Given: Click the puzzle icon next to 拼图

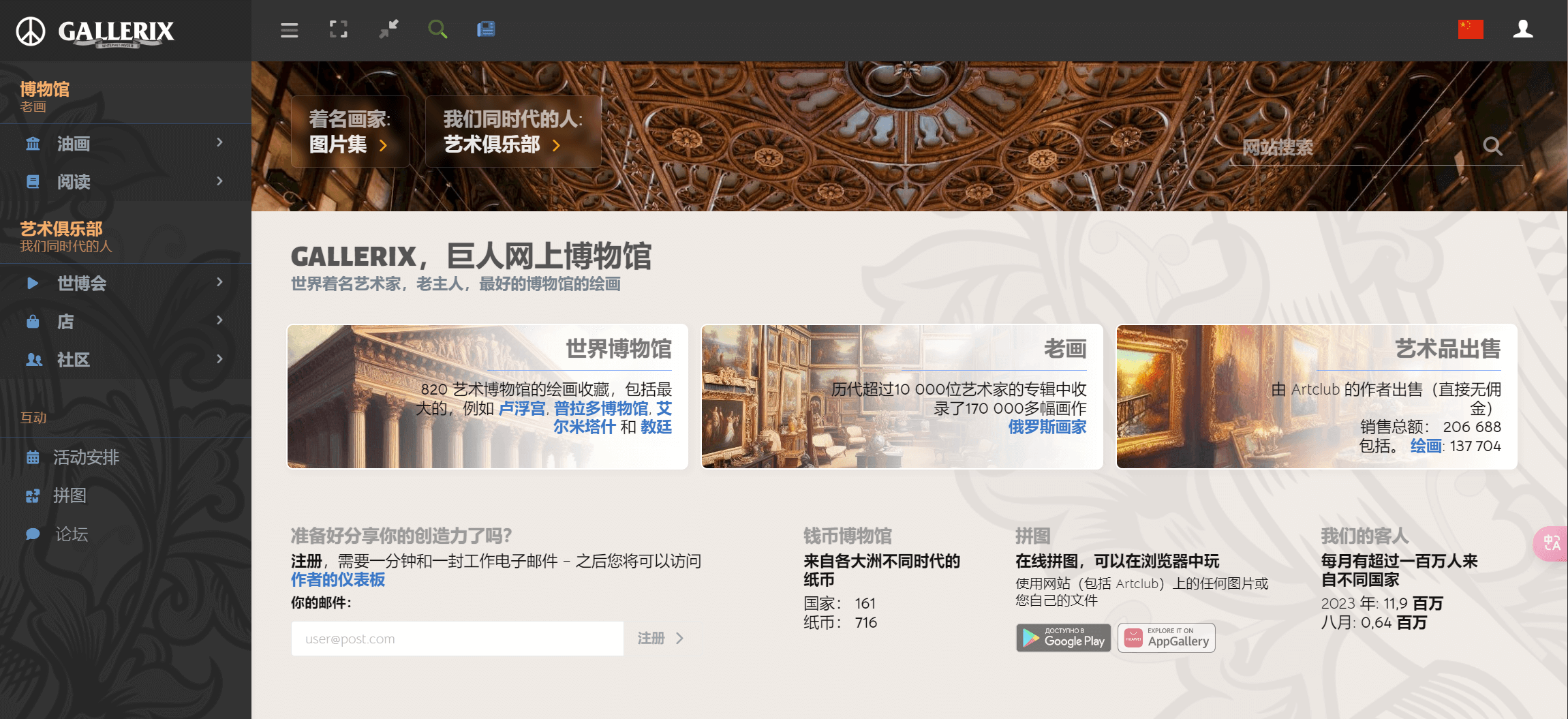Looking at the screenshot, I should click(x=33, y=495).
